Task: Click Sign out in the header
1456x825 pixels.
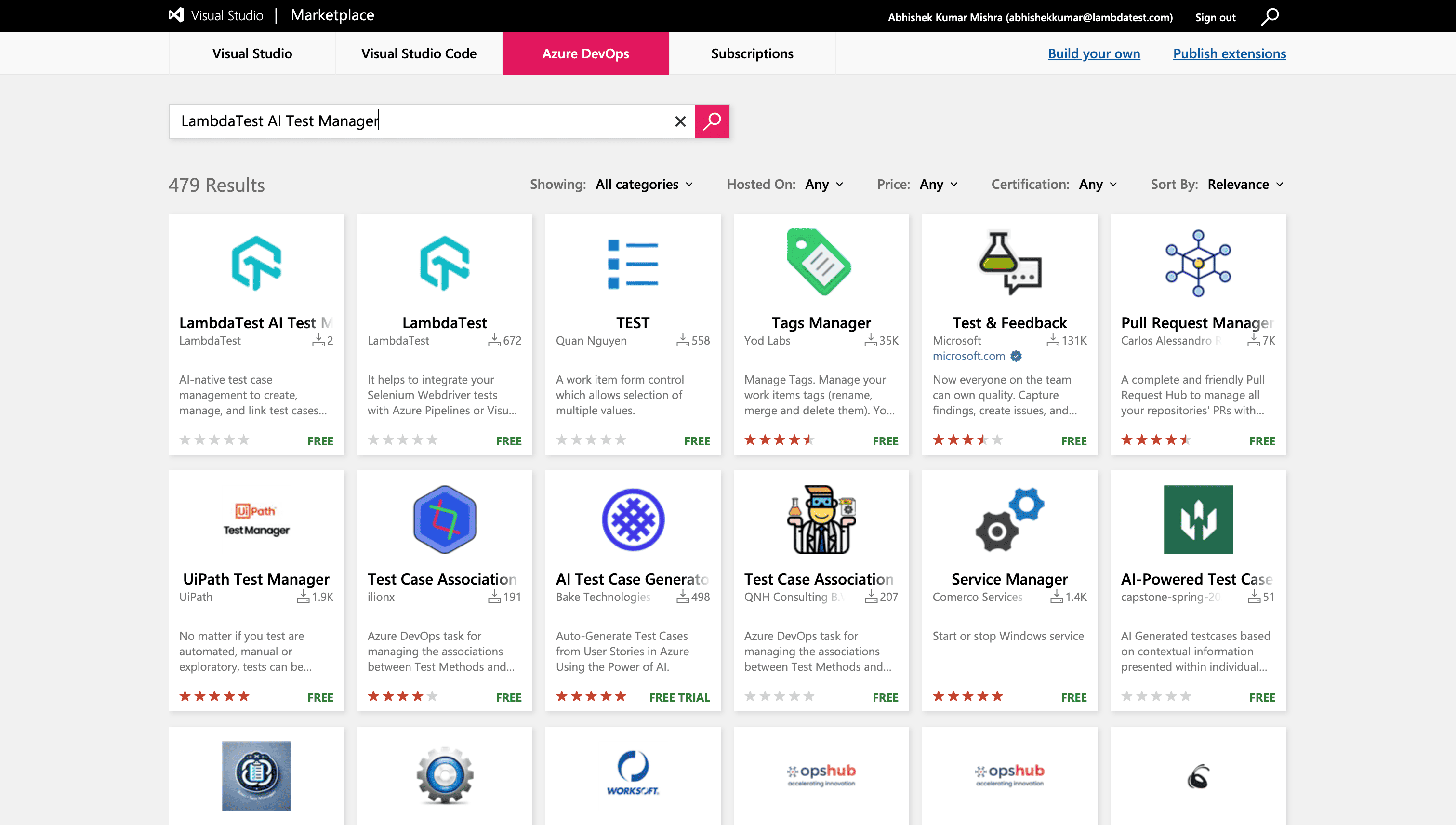Action: pyautogui.click(x=1215, y=17)
